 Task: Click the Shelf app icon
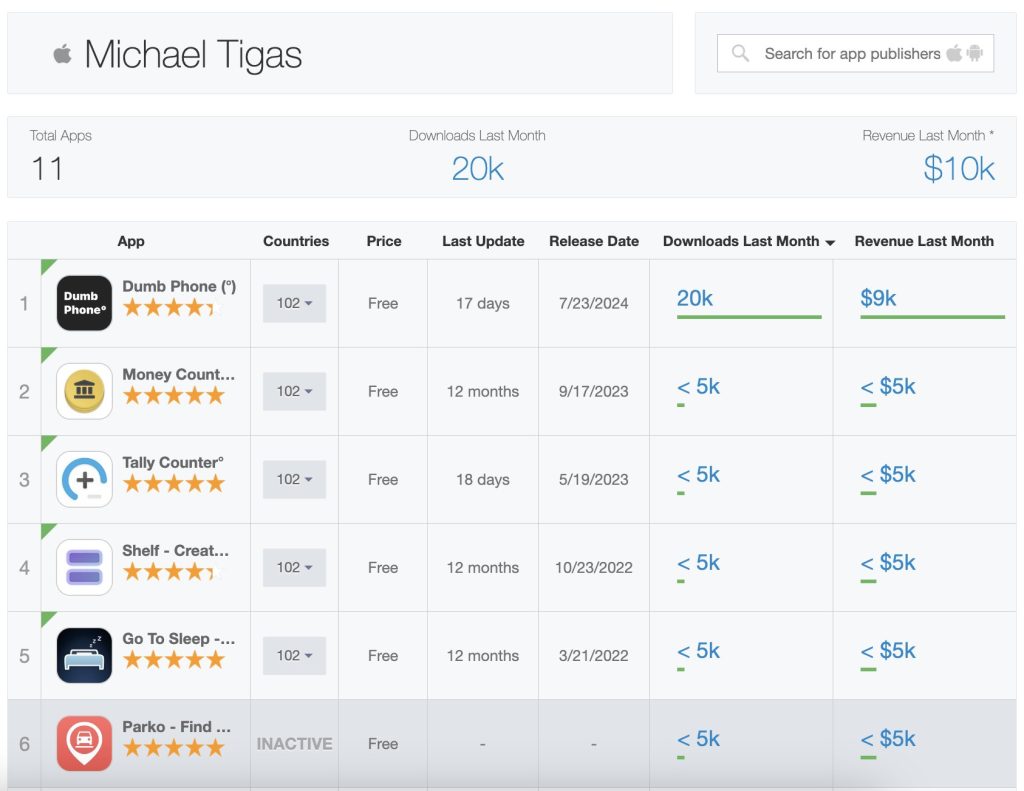[x=84, y=567]
